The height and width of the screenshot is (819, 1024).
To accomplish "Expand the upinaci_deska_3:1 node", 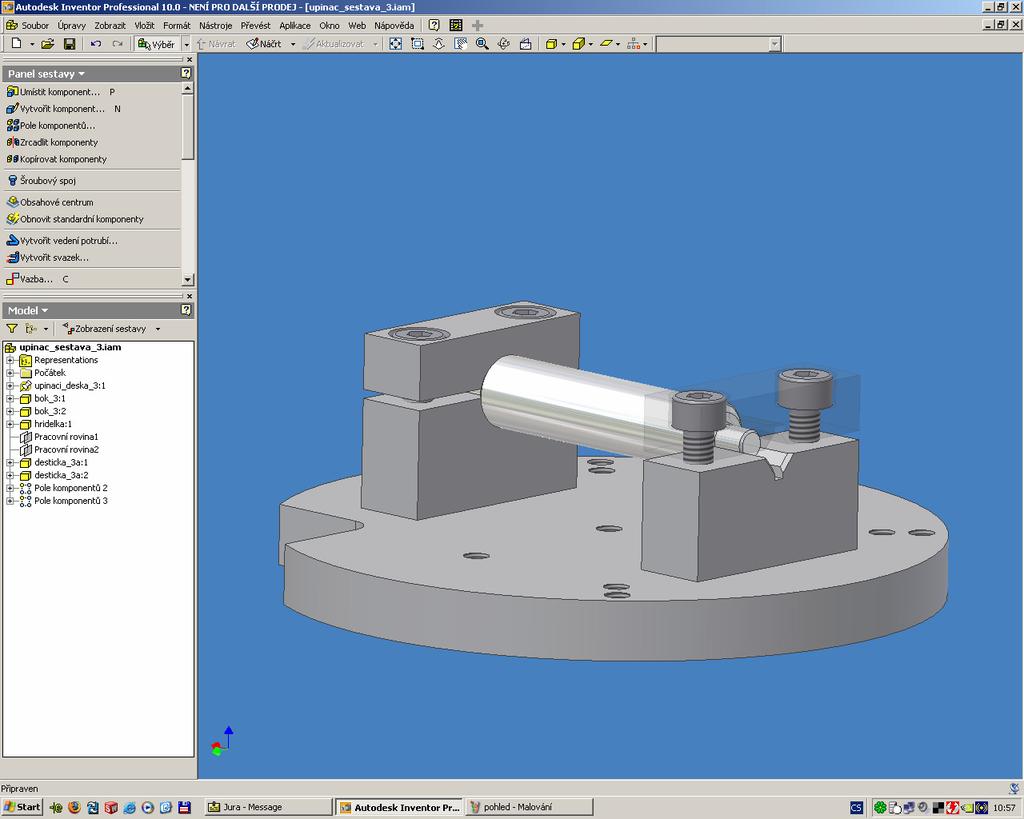I will coord(10,385).
